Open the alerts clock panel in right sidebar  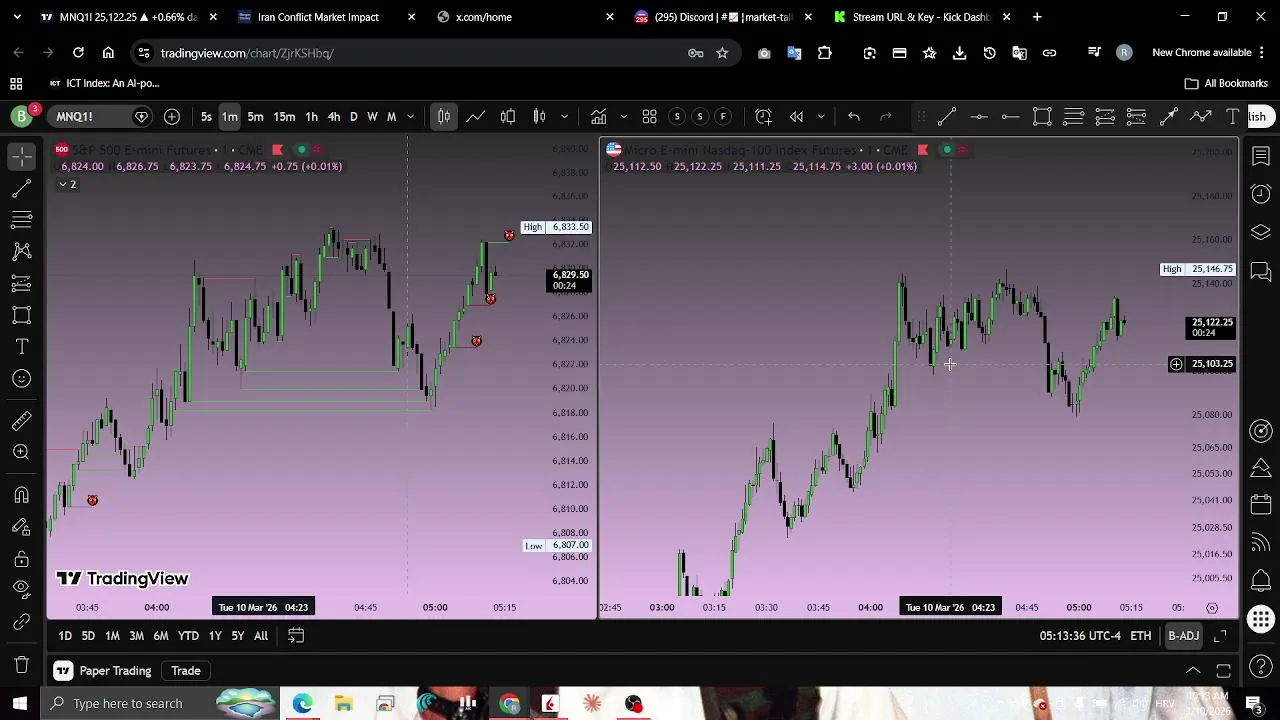tap(1261, 194)
